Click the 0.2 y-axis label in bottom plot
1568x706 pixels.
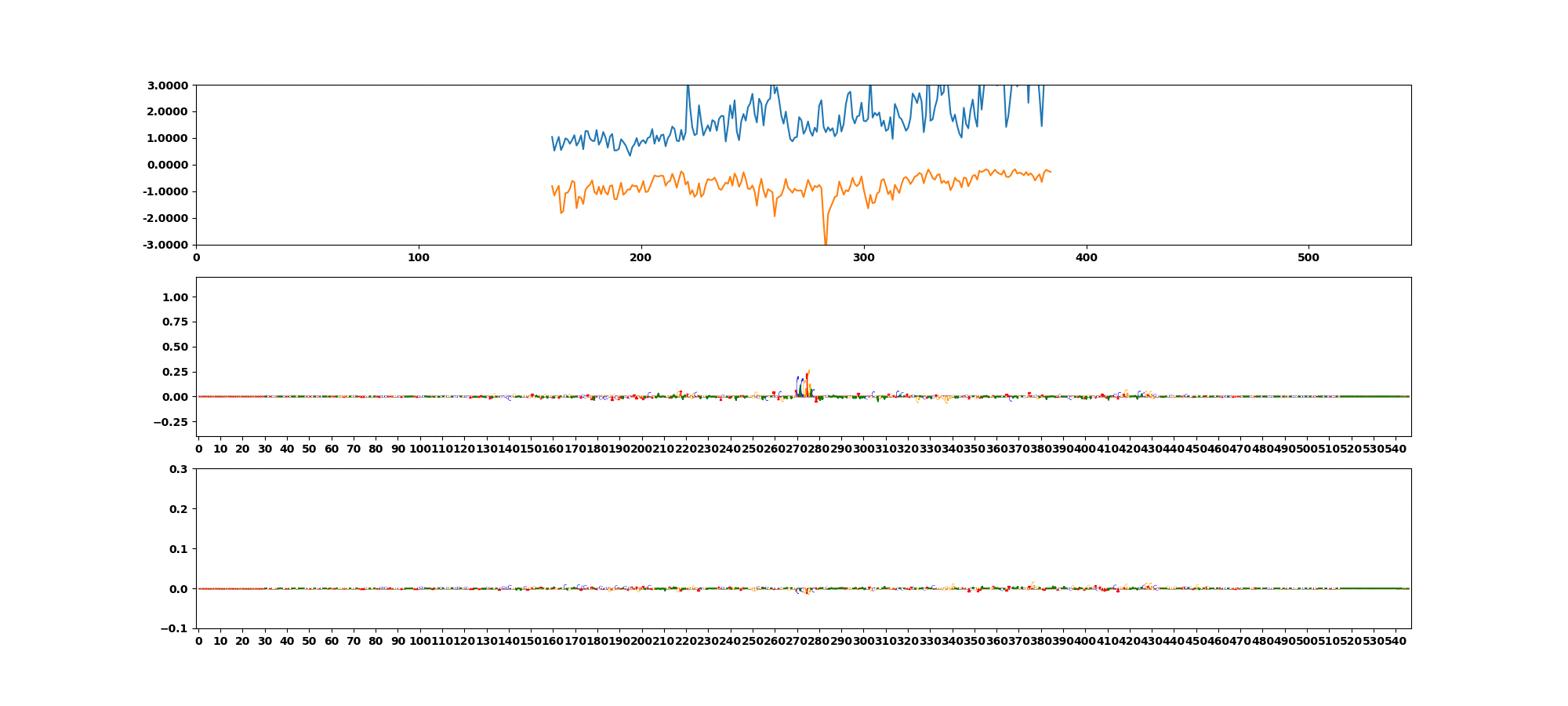click(179, 509)
